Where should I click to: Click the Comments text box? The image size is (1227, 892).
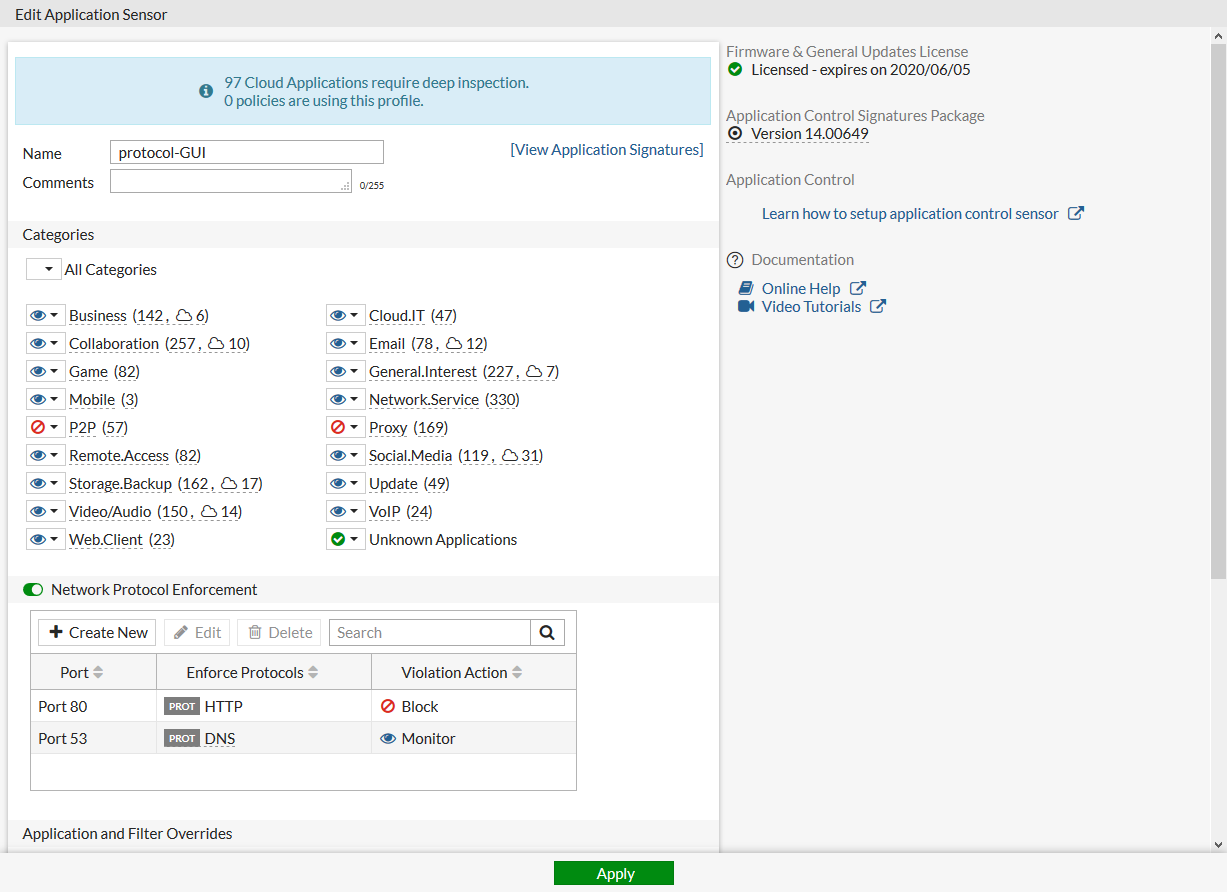click(231, 181)
